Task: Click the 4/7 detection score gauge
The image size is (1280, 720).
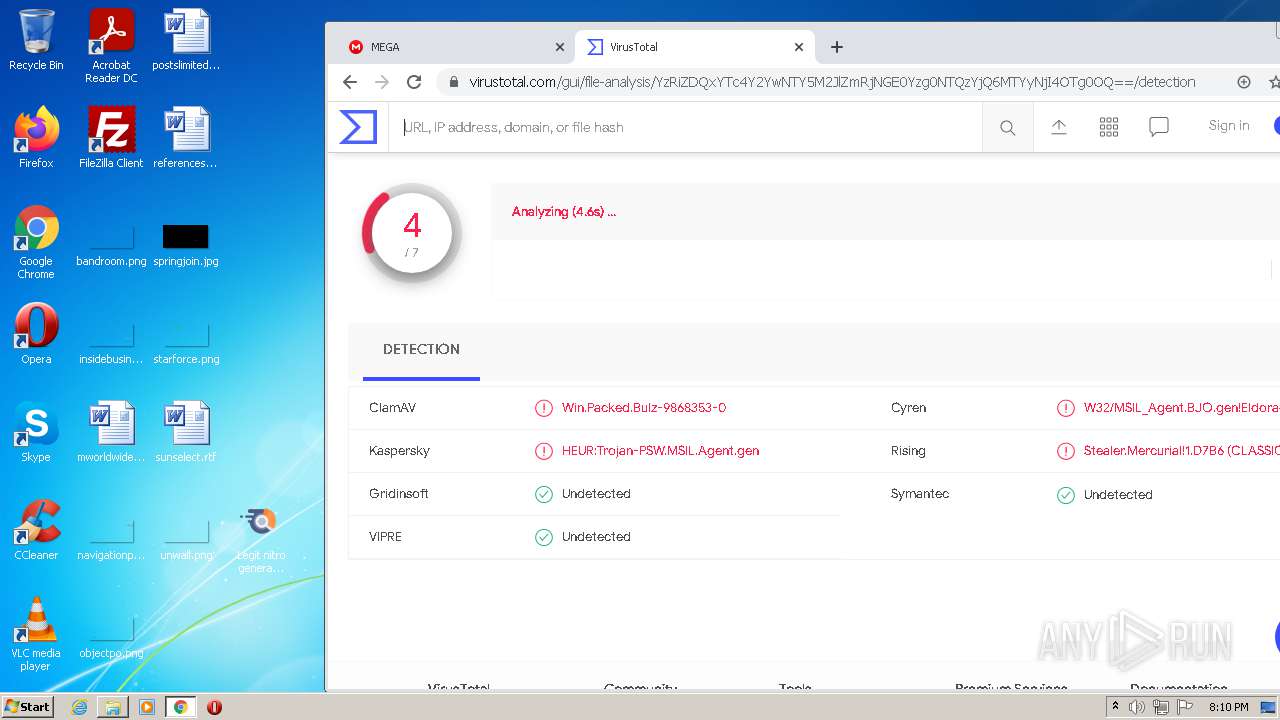Action: pos(411,233)
